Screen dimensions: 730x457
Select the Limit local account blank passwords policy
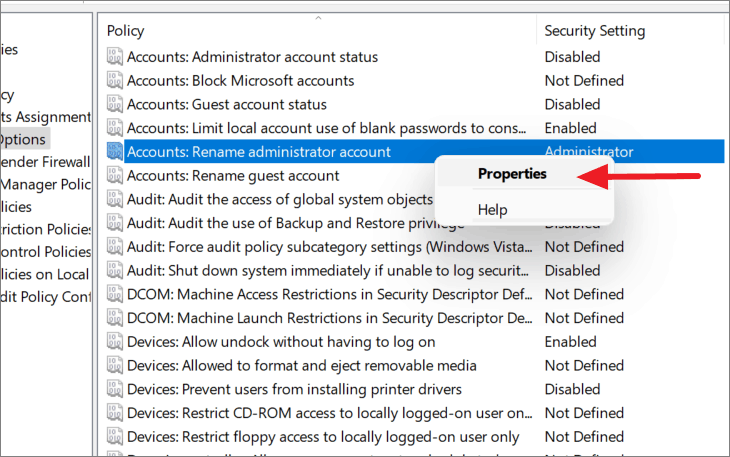pyautogui.click(x=326, y=128)
